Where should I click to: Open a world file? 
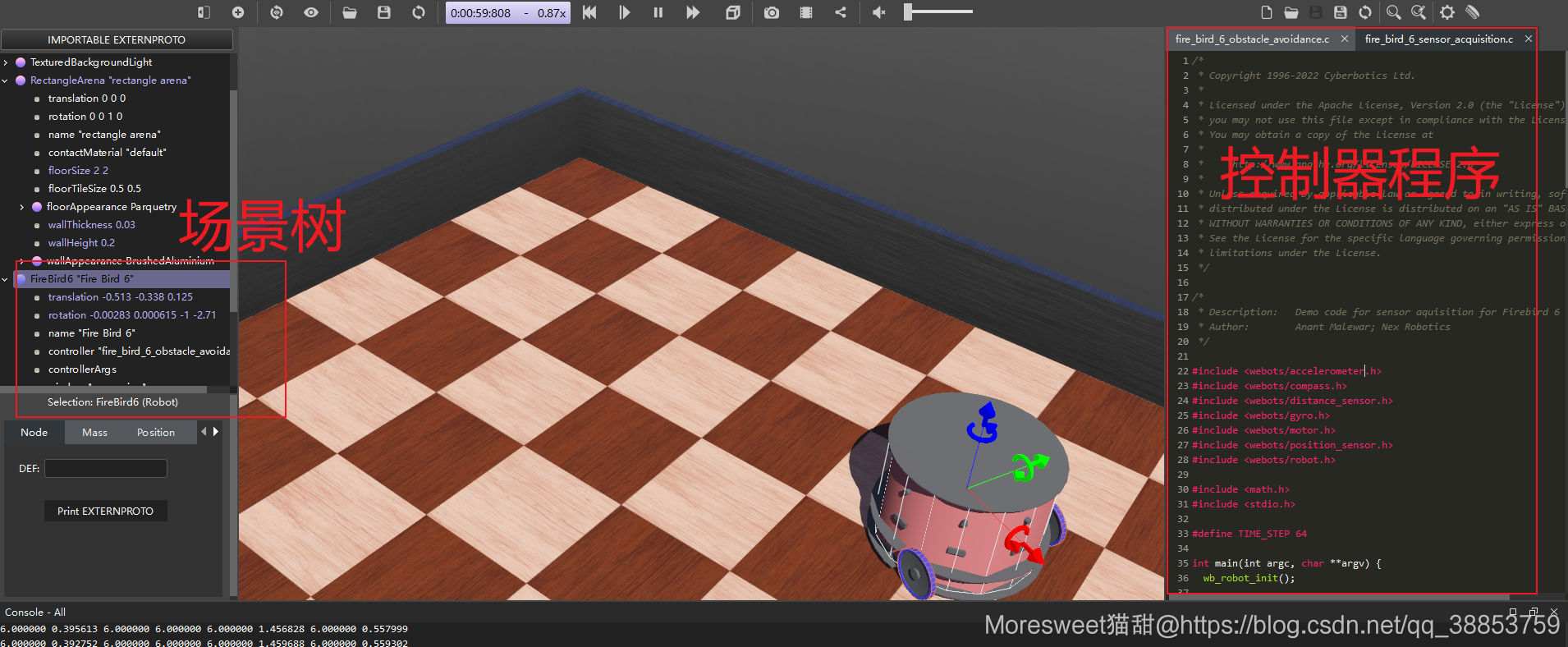point(350,12)
